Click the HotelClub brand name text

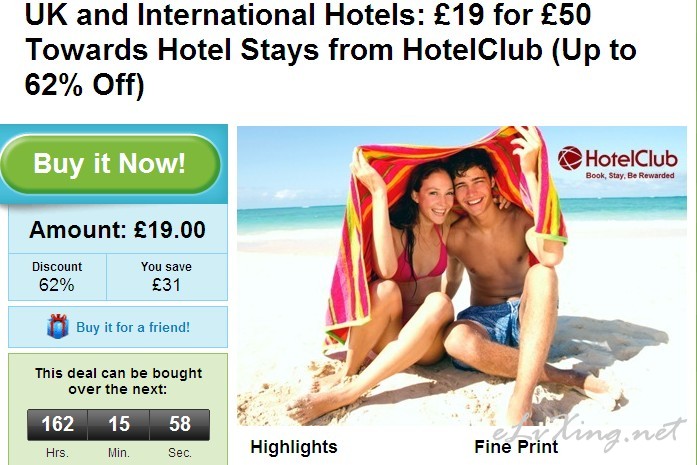[631, 159]
